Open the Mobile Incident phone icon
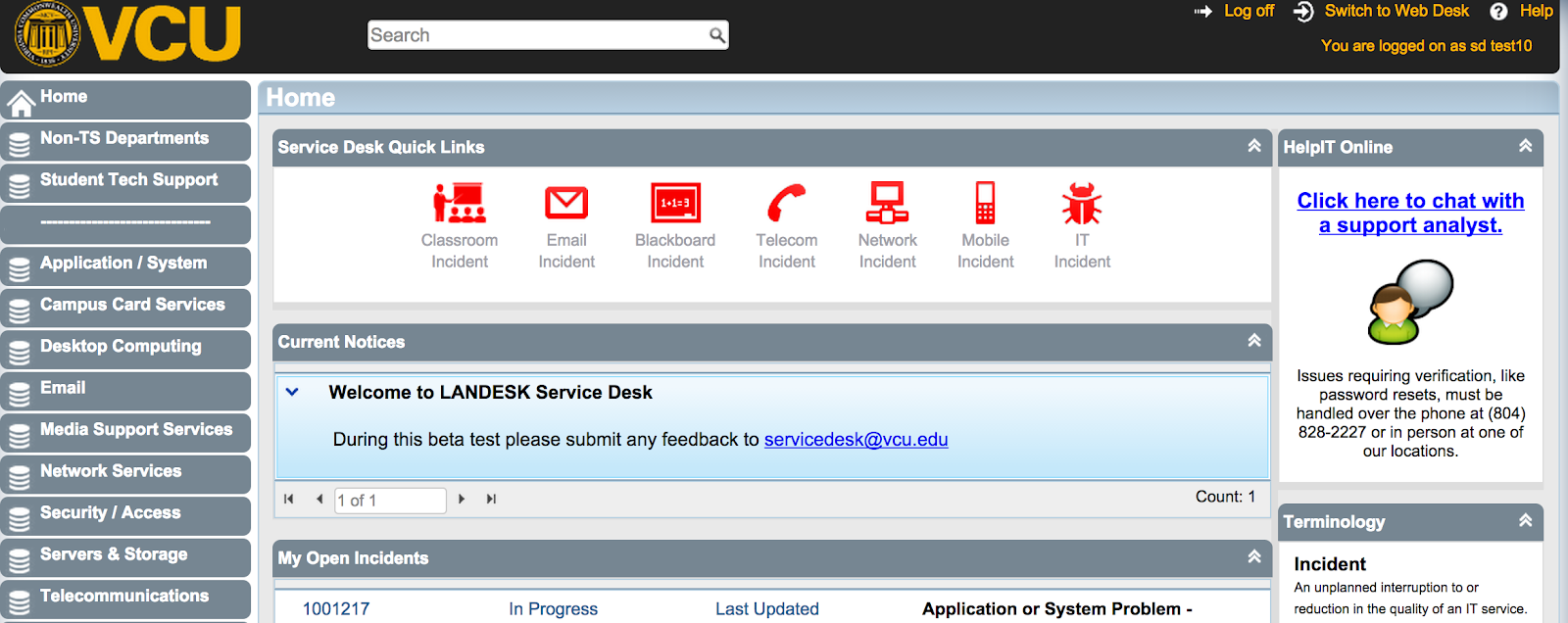This screenshot has width=1568, height=623. pyautogui.click(x=985, y=203)
